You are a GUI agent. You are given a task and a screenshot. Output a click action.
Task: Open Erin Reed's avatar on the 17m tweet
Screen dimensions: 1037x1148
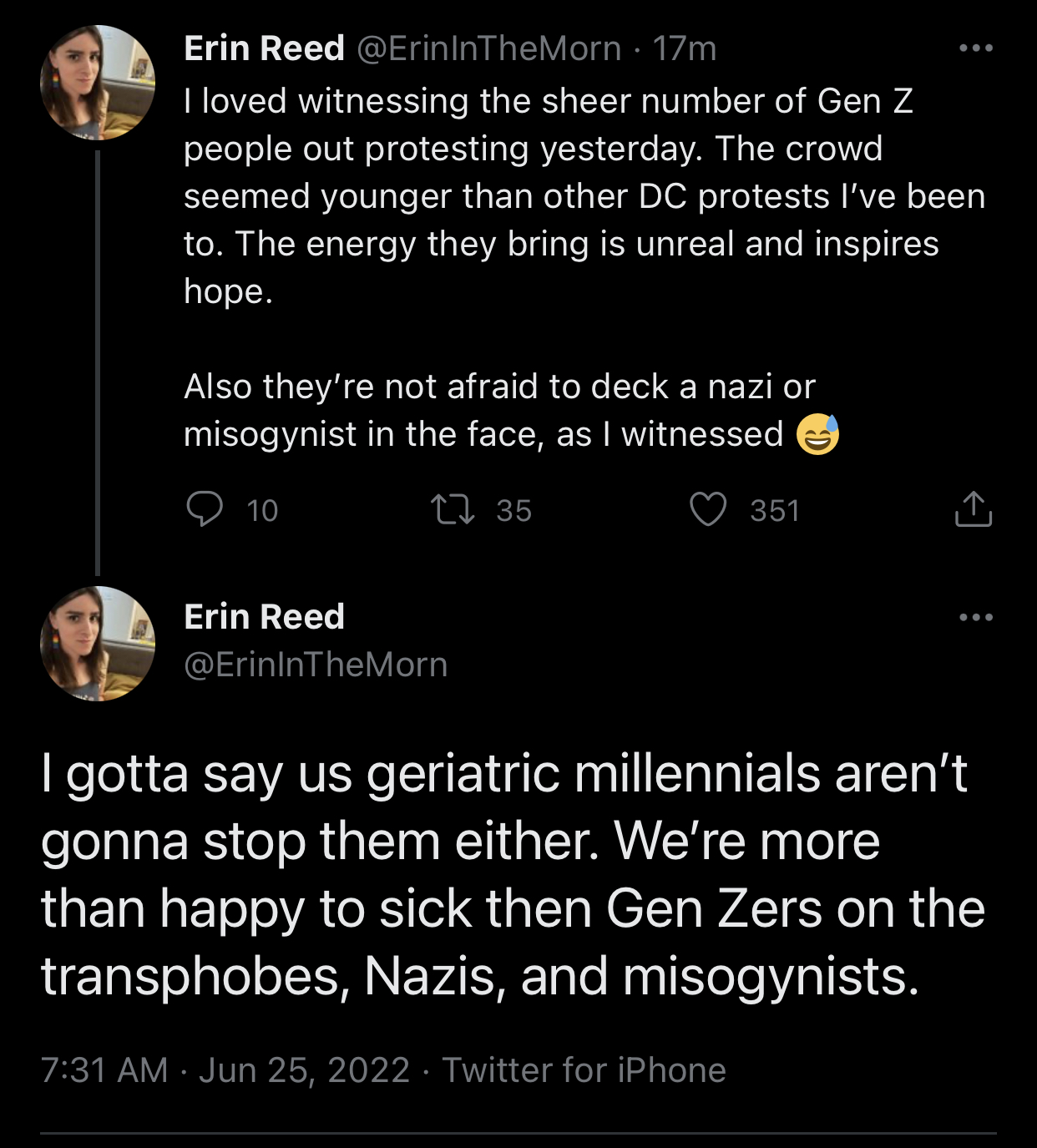point(98,83)
